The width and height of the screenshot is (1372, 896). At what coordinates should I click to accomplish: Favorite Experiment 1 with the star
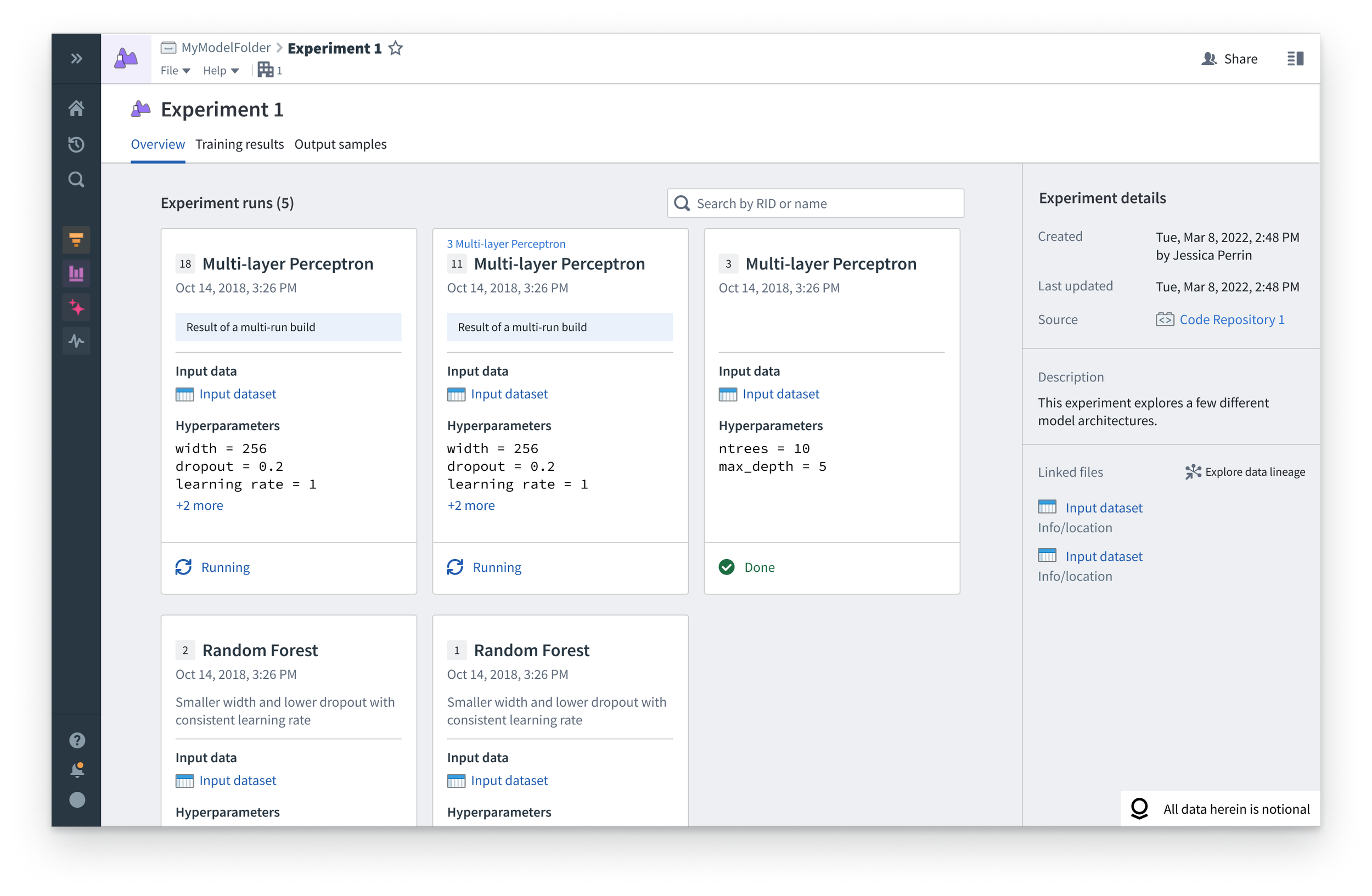click(x=396, y=48)
